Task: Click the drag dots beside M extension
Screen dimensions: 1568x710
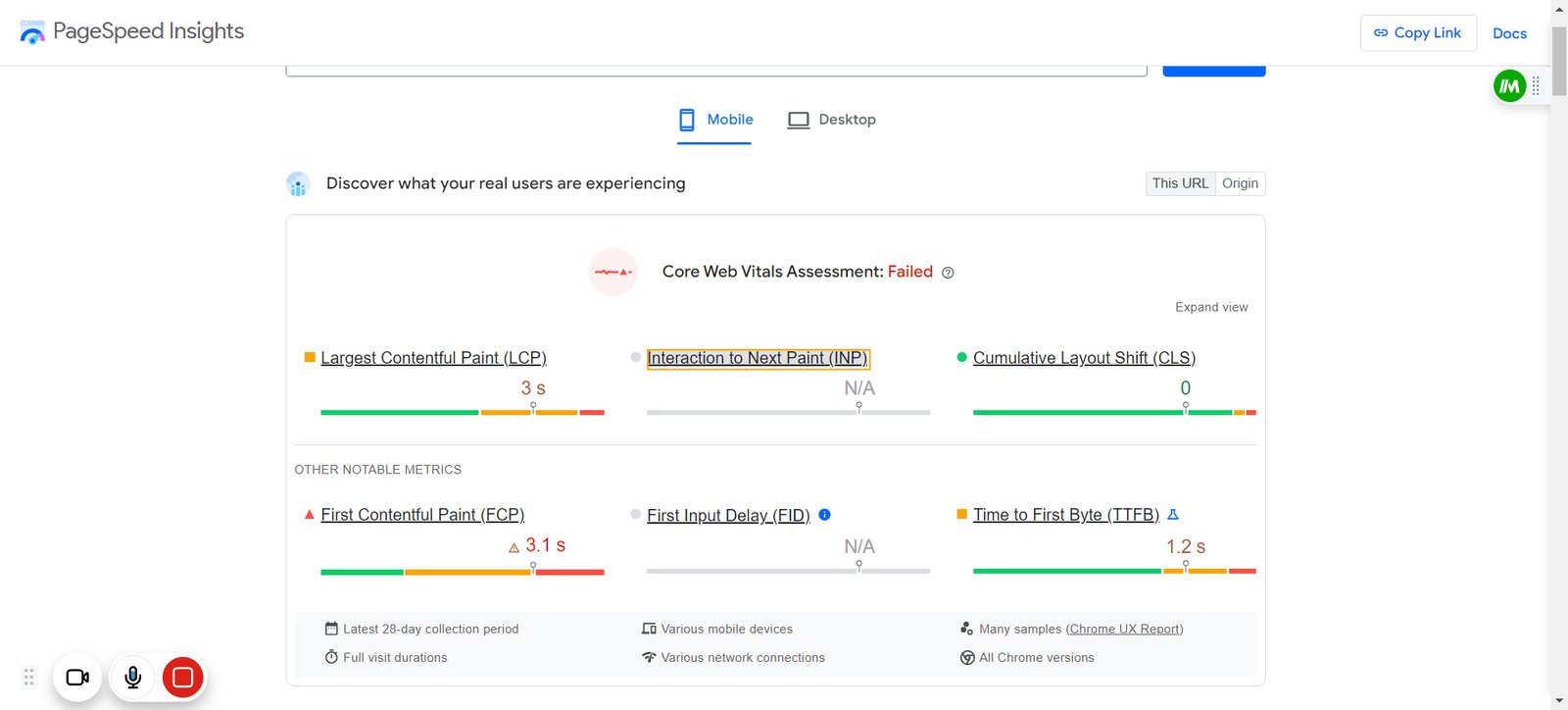Action: 1536,86
